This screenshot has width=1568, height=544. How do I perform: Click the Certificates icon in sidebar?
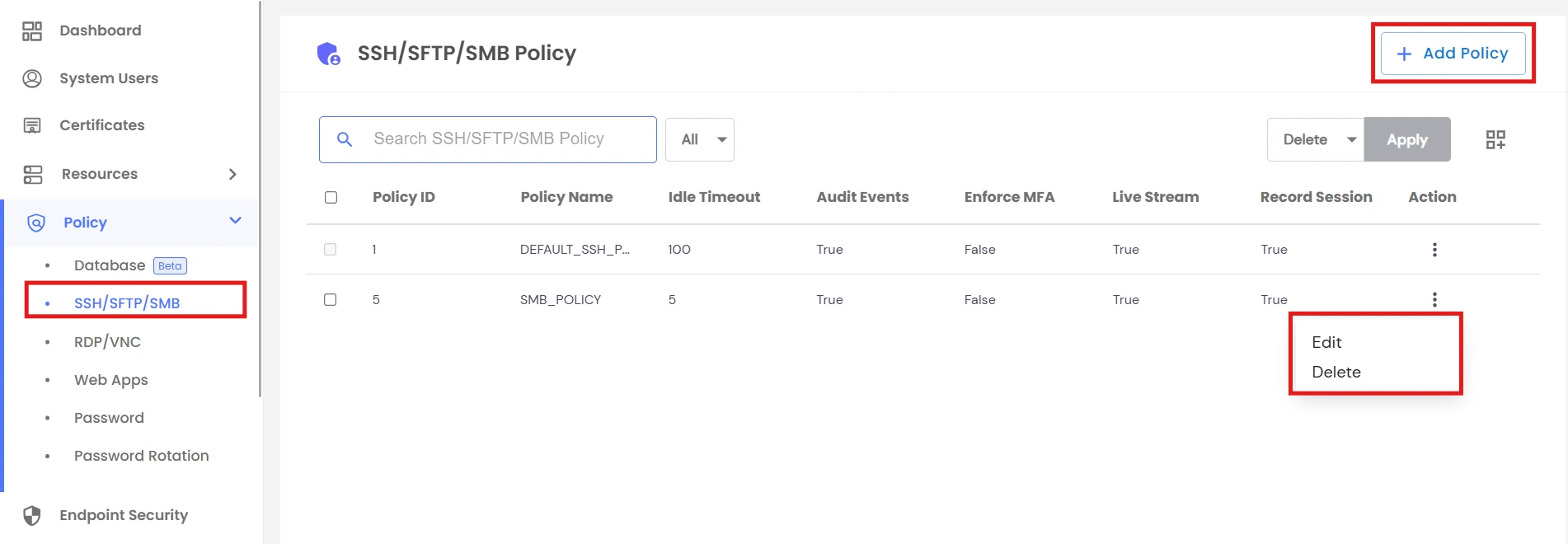pyautogui.click(x=32, y=125)
